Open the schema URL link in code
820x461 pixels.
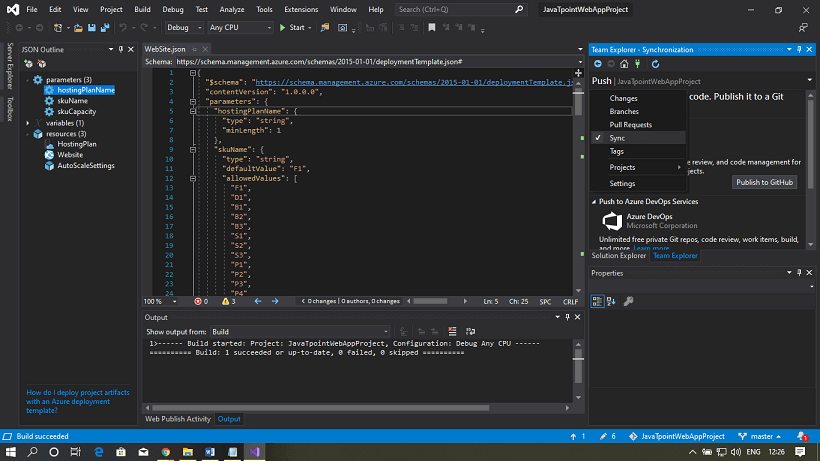point(413,82)
